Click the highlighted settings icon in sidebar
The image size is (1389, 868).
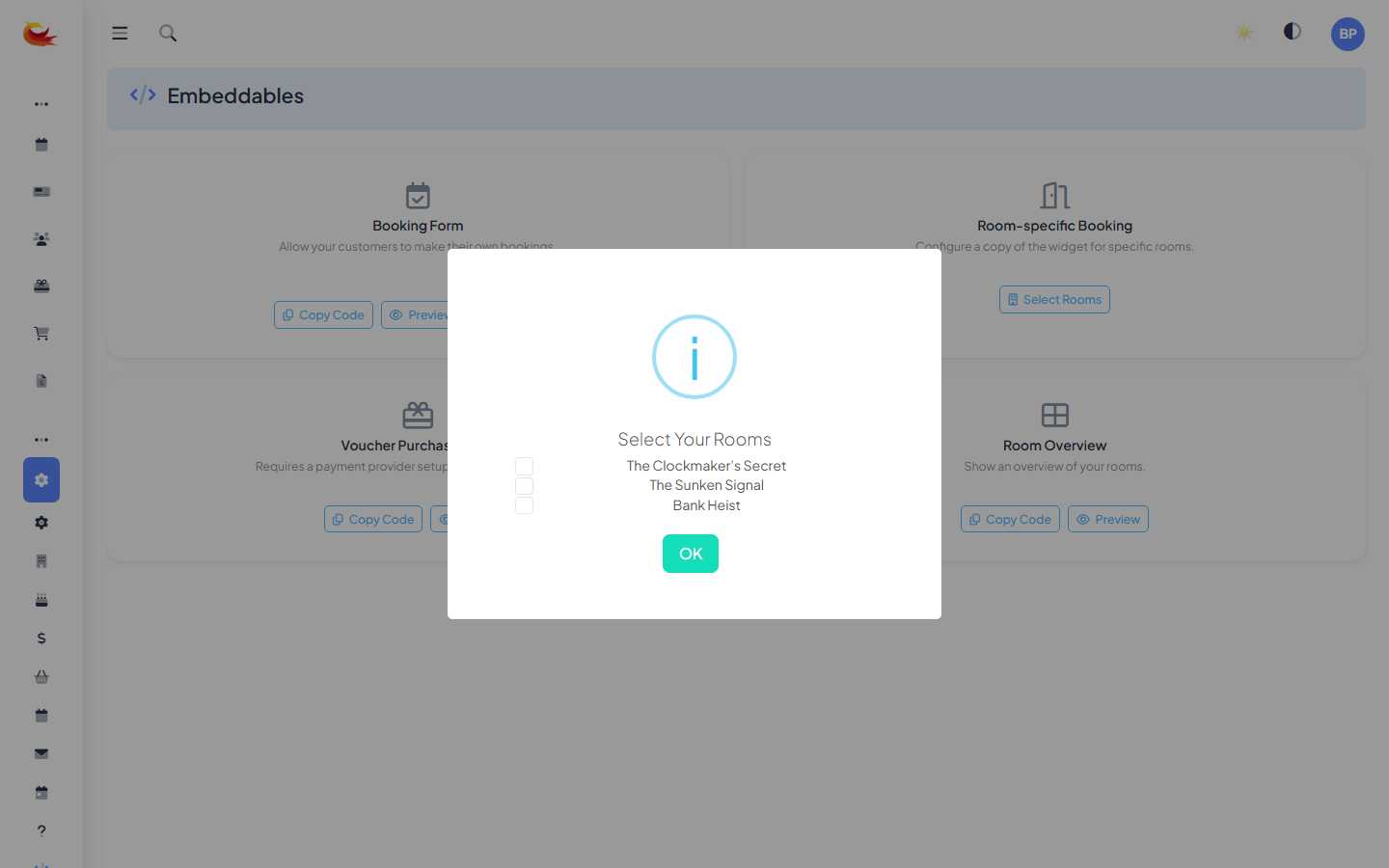click(x=41, y=479)
